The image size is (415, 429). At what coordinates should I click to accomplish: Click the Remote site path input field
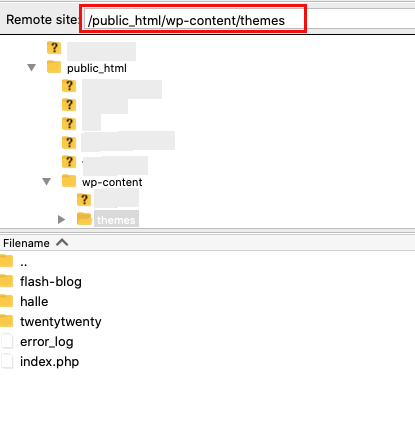click(x=249, y=20)
